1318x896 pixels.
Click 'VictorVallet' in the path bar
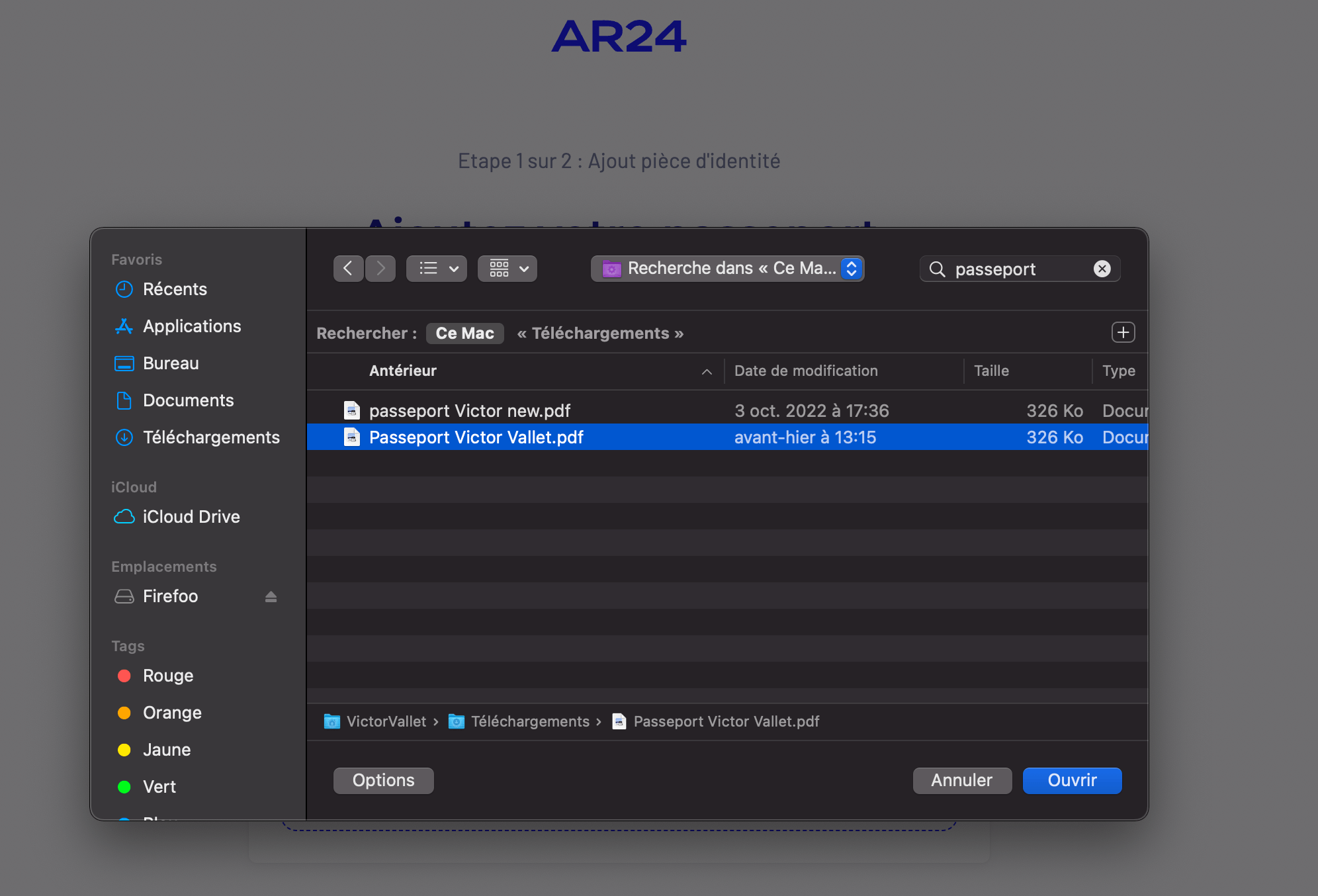pyautogui.click(x=386, y=721)
